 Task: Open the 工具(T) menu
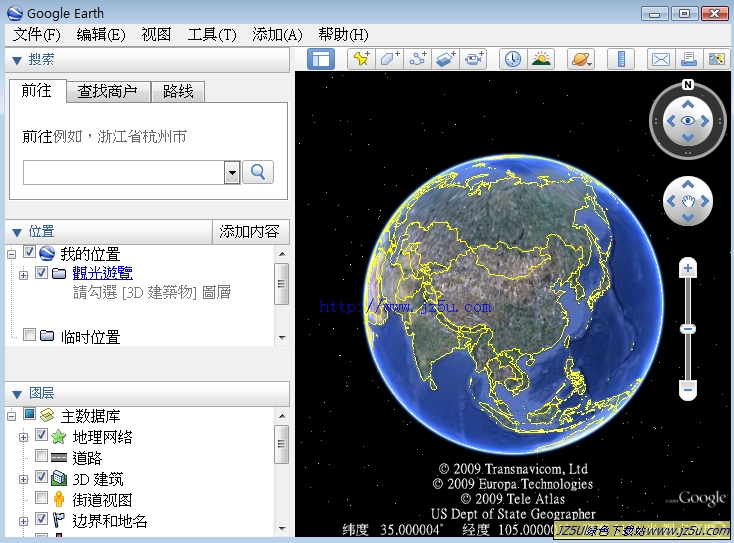[x=212, y=35]
